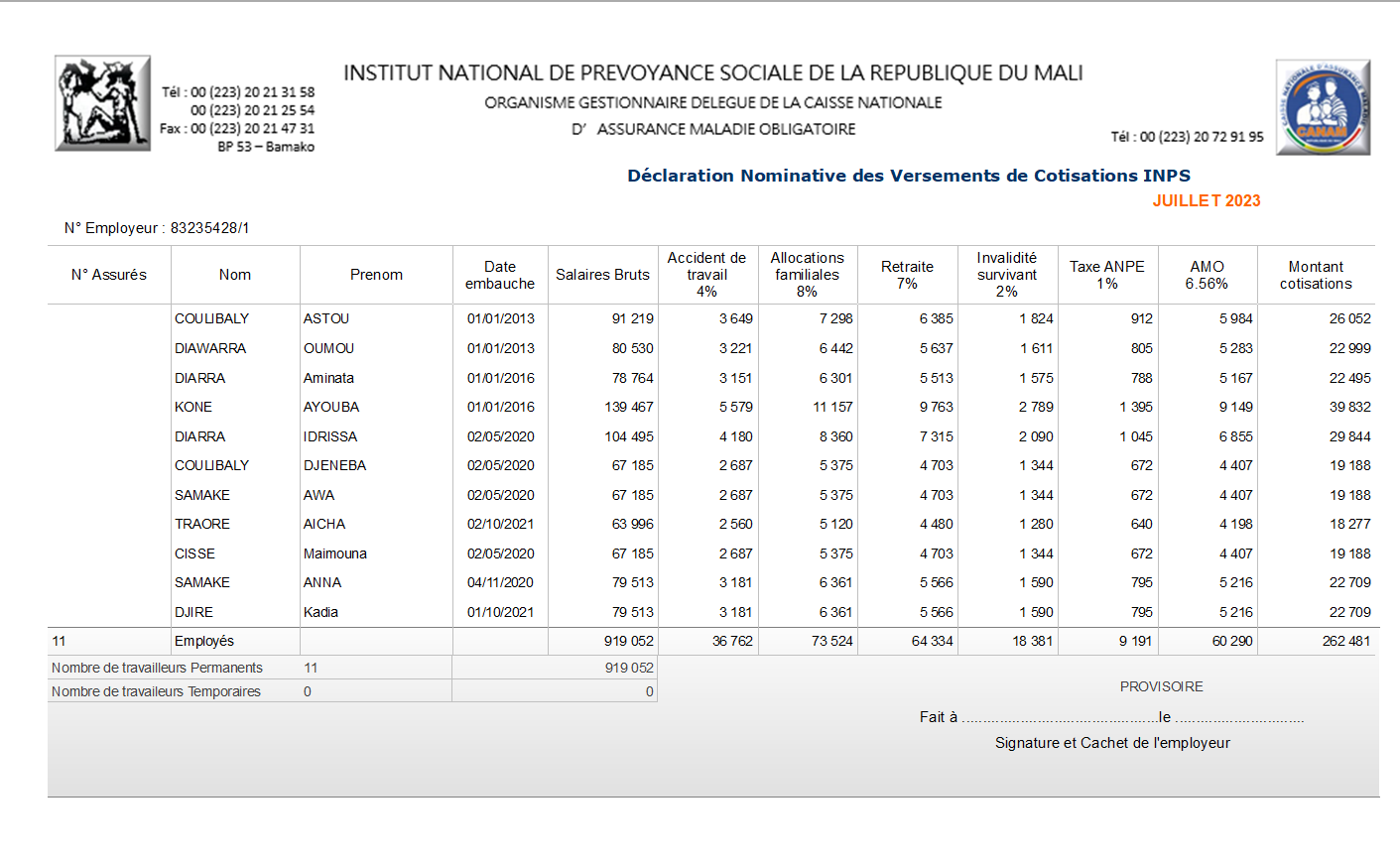This screenshot has width=1400, height=861.
Task: Click the 'Fait à' dotted location field
Action: tap(1058, 717)
